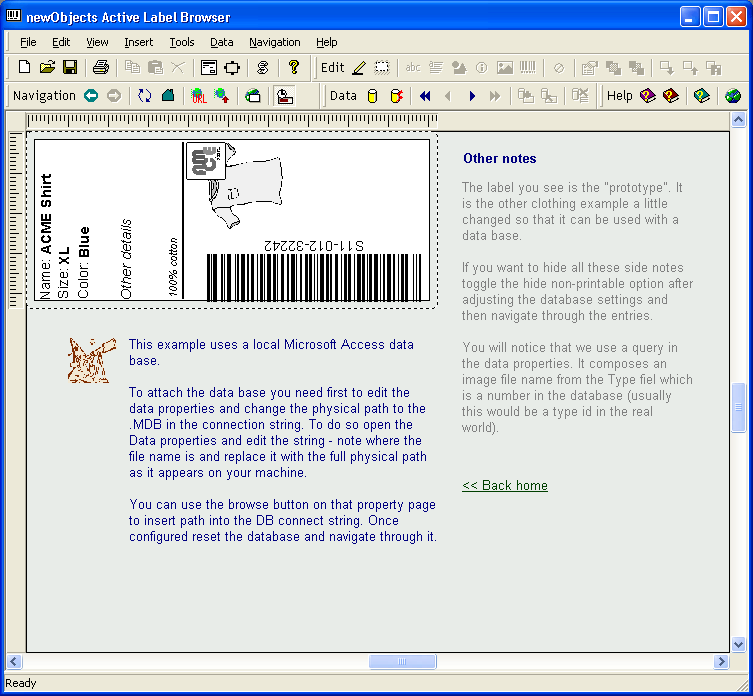This screenshot has width=753, height=696.
Task: Click the yellow question mark icon
Action: point(293,67)
